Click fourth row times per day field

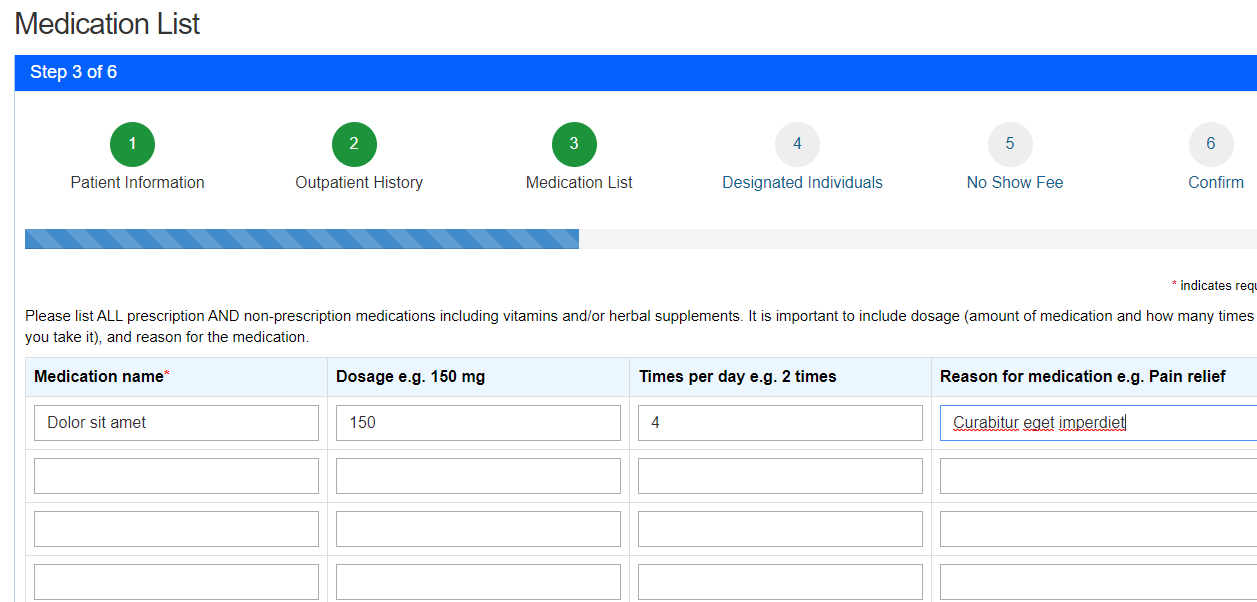pyautogui.click(x=780, y=582)
